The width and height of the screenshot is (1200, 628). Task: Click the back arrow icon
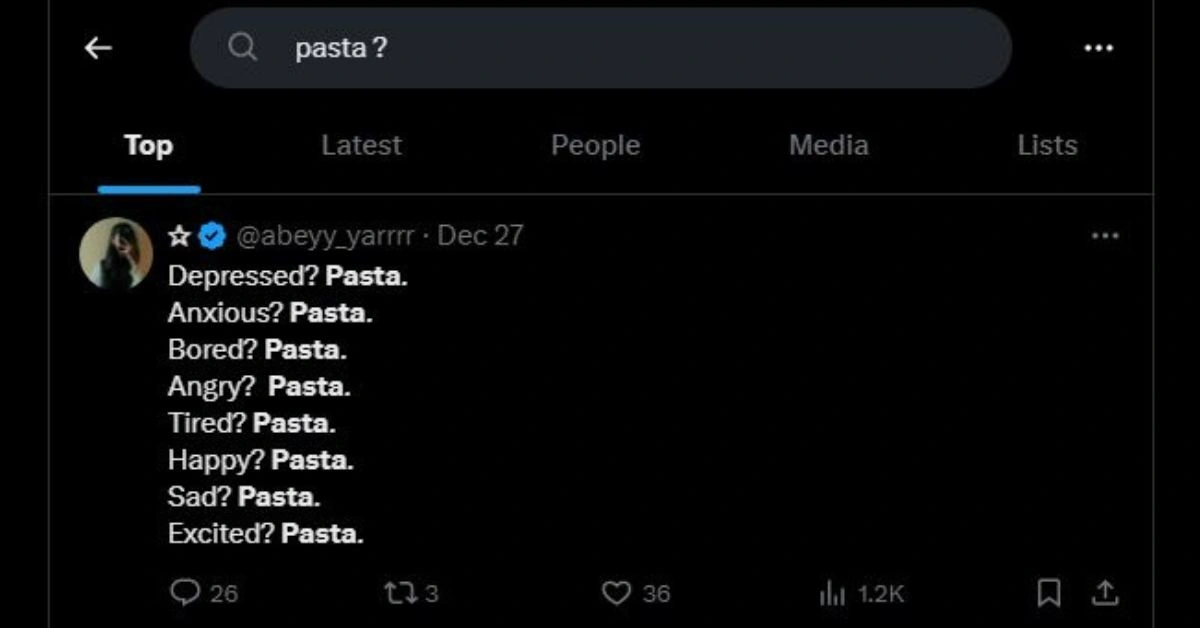point(98,48)
